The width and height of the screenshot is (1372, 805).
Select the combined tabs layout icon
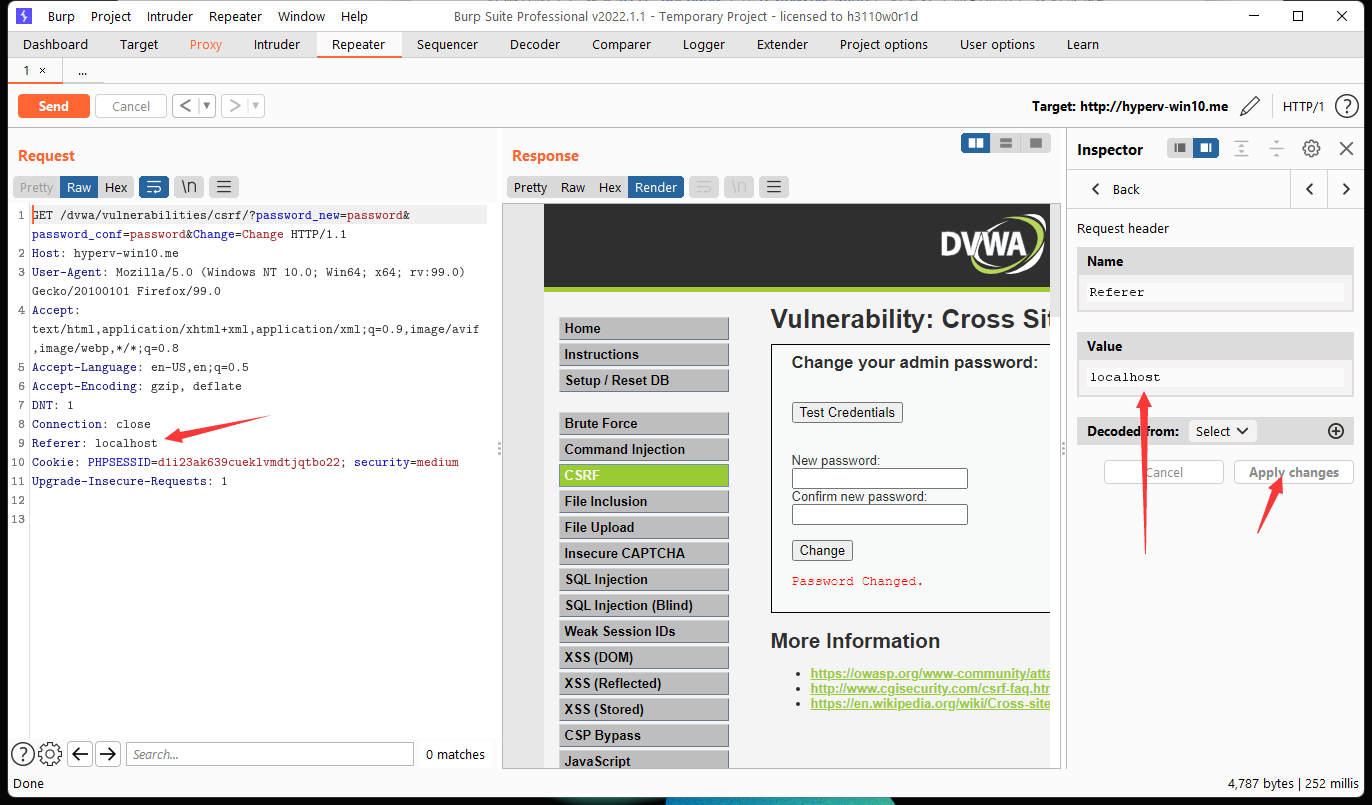click(1036, 143)
